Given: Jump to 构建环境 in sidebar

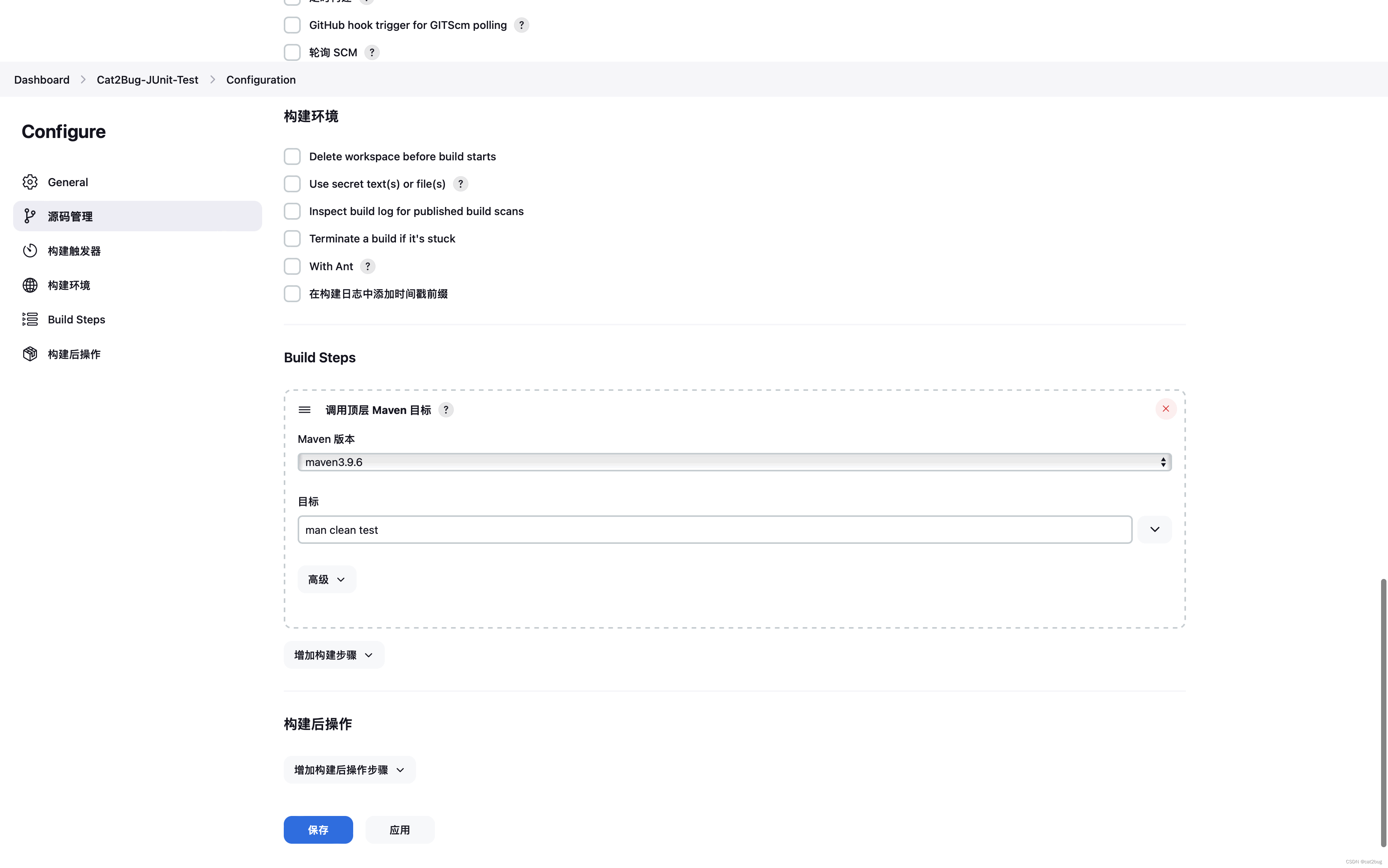Looking at the screenshot, I should coord(137,285).
